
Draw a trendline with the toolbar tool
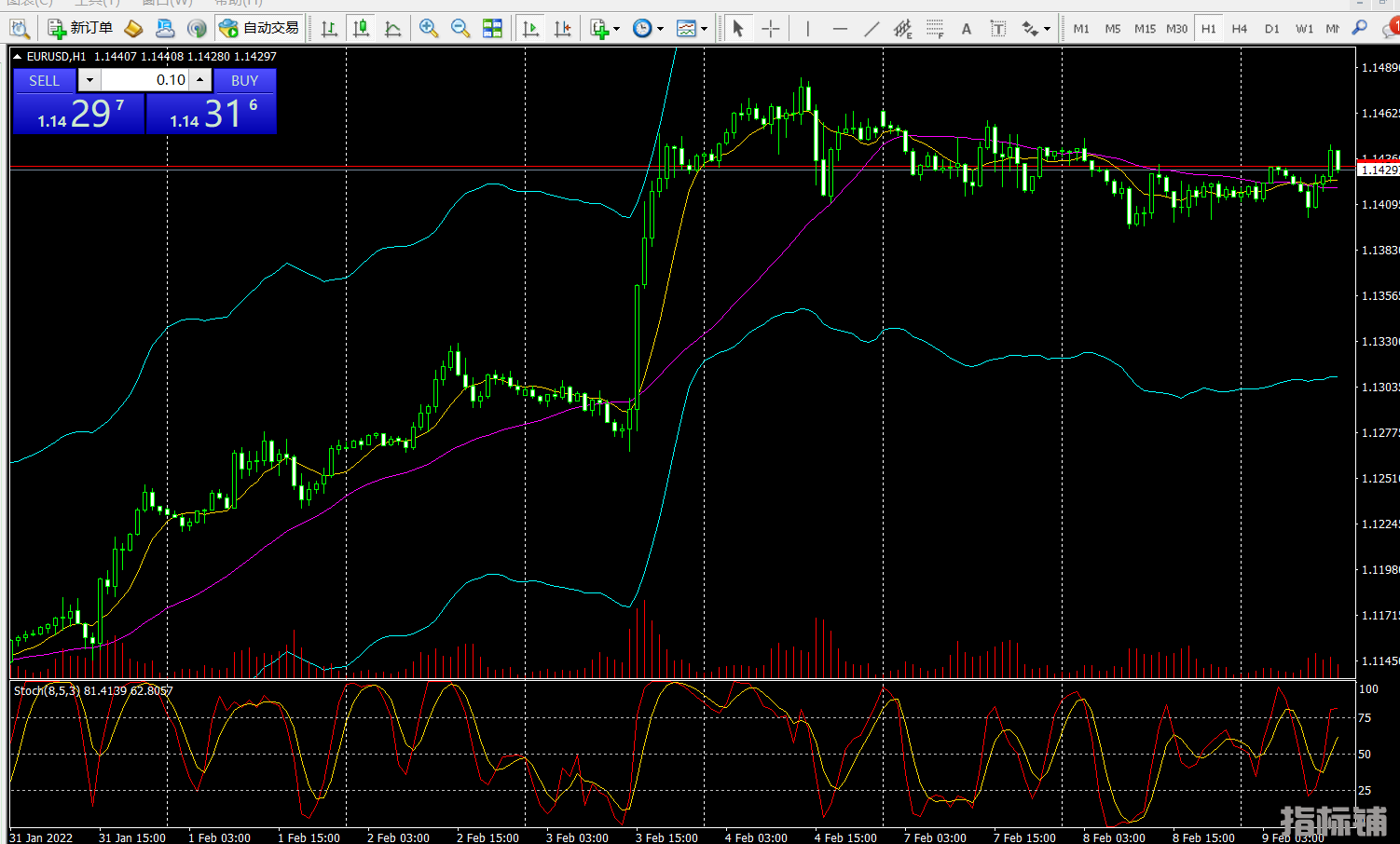pyautogui.click(x=872, y=29)
